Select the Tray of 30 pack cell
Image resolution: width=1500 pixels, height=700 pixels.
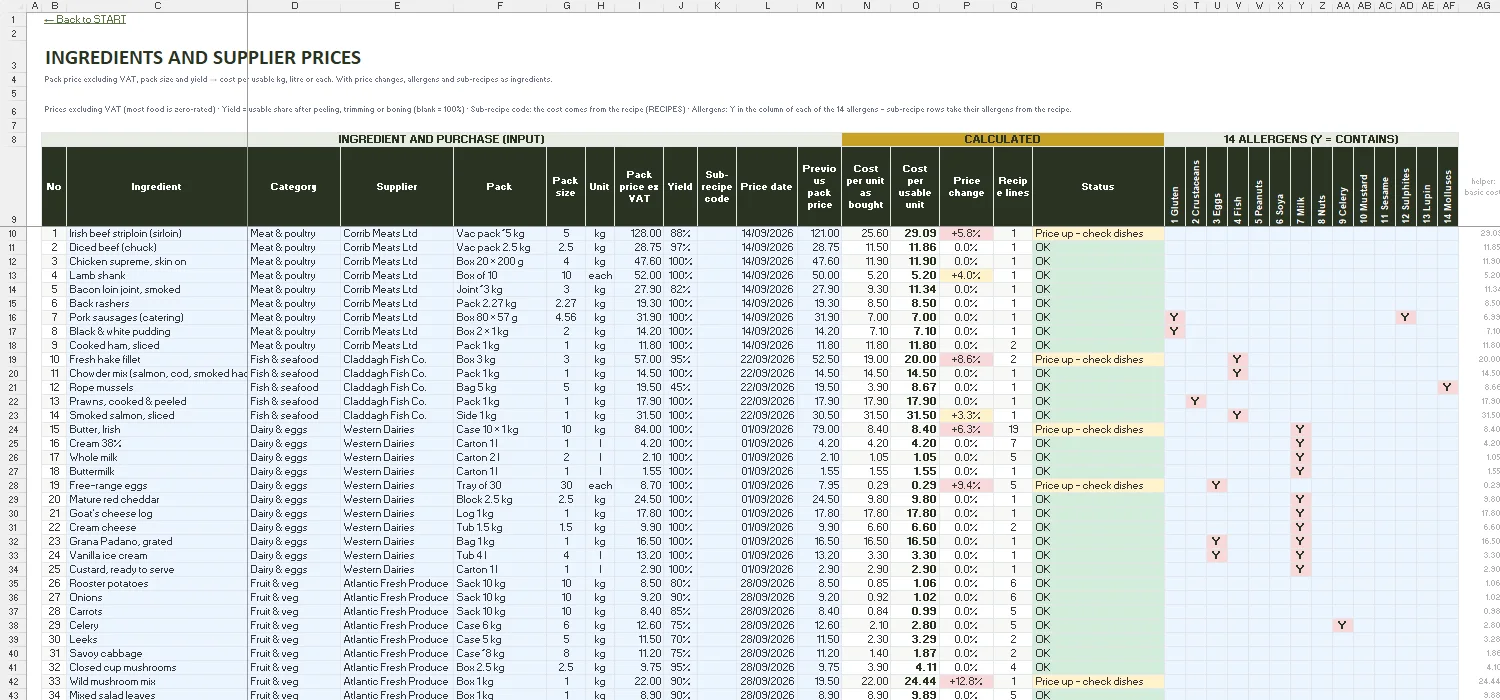(x=500, y=485)
